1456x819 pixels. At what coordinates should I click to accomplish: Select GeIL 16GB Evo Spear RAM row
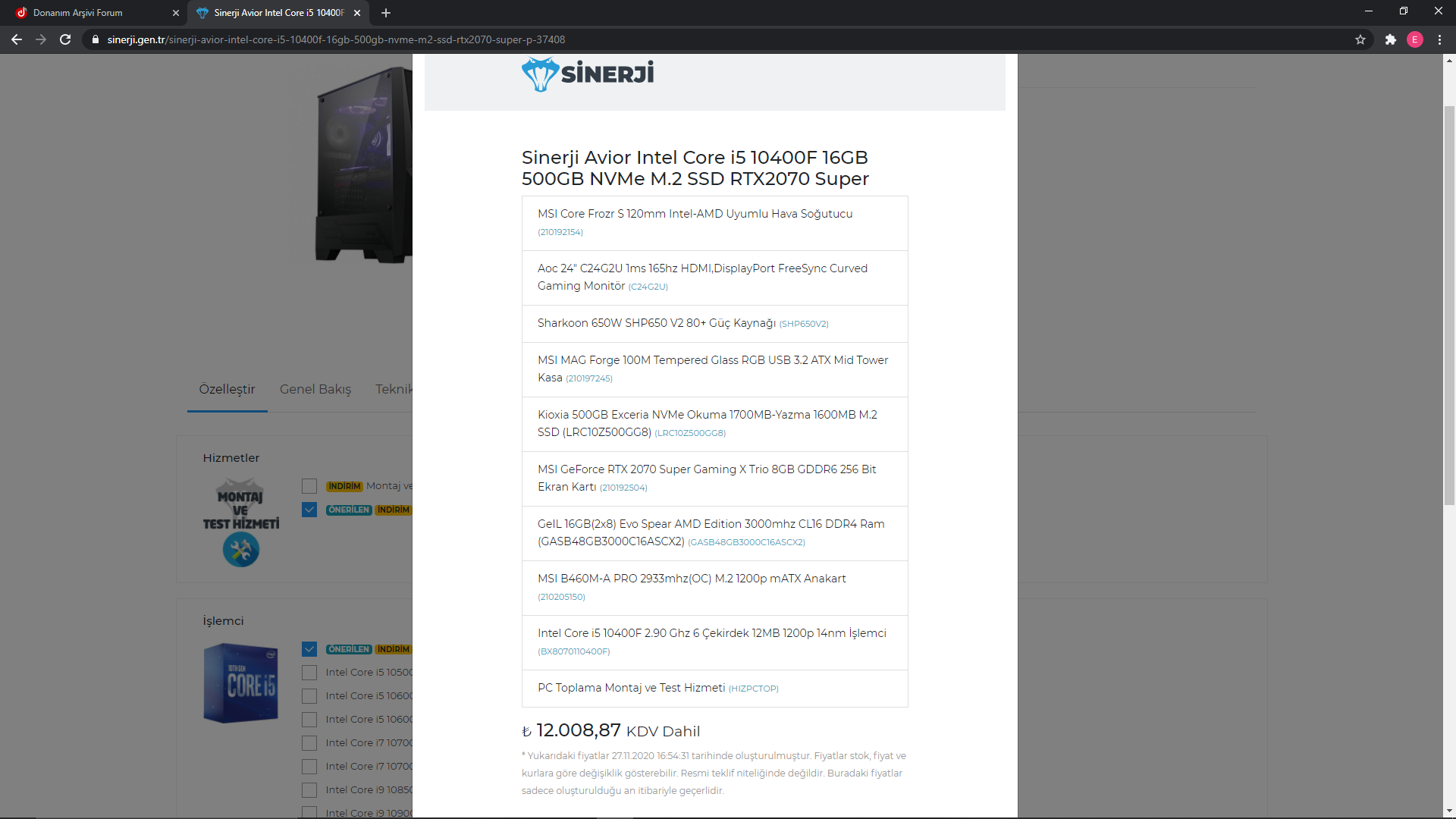(715, 534)
